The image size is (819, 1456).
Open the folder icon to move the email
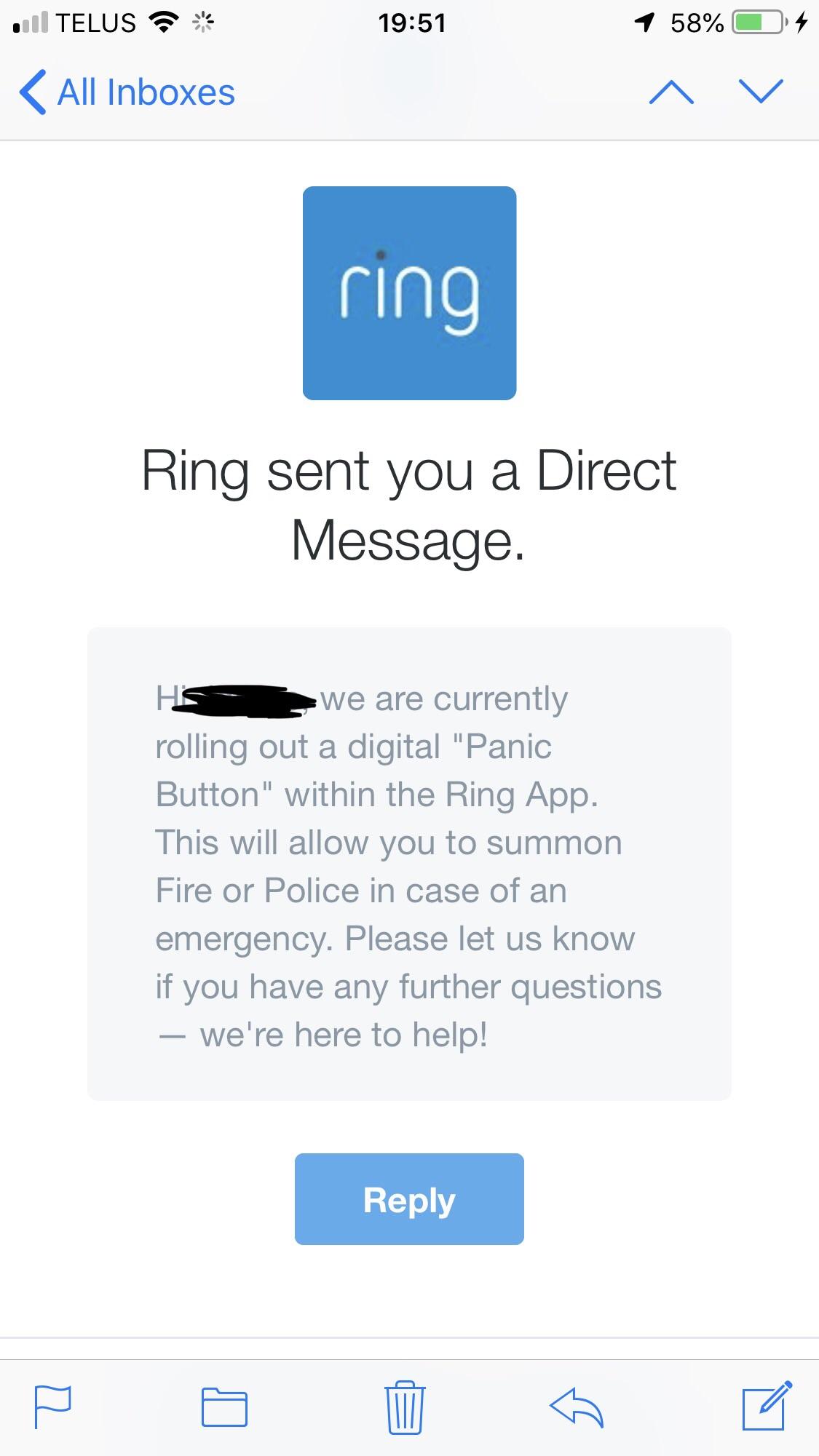(224, 1406)
